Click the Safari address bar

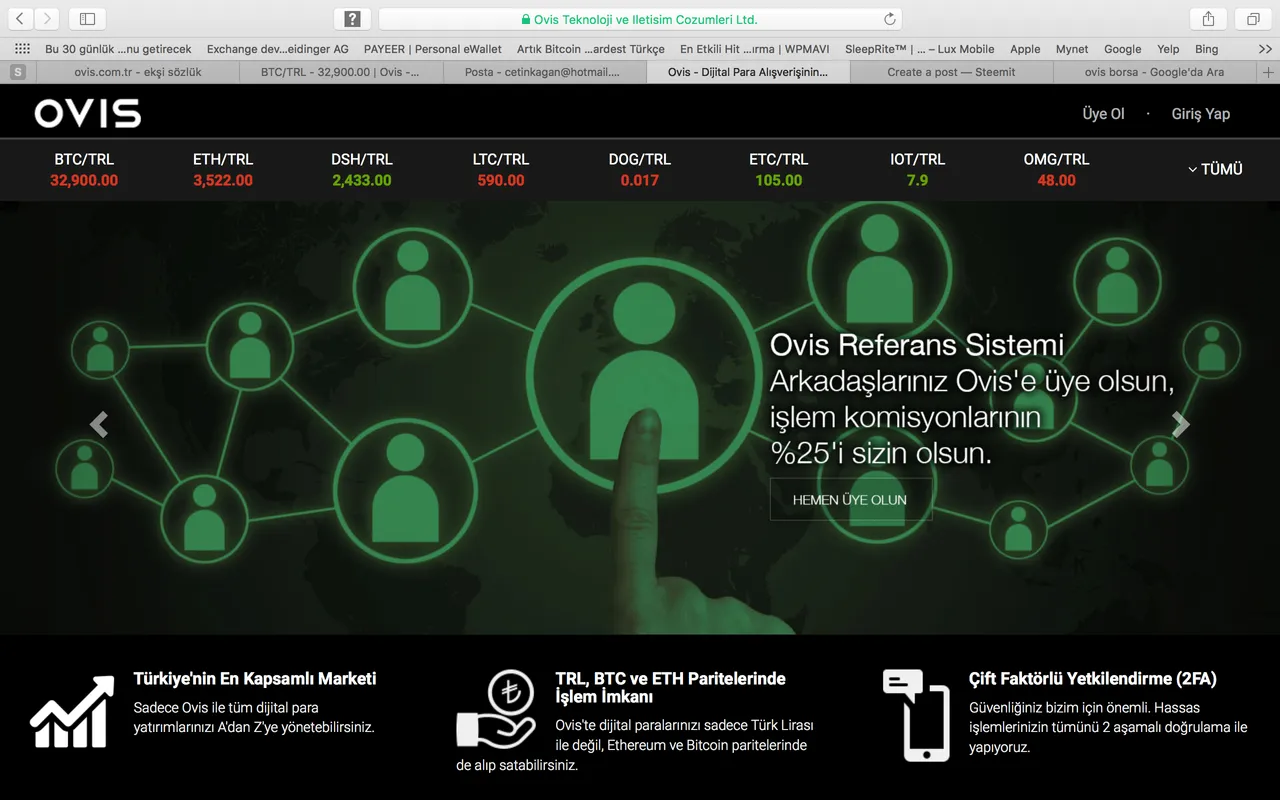[x=640, y=19]
